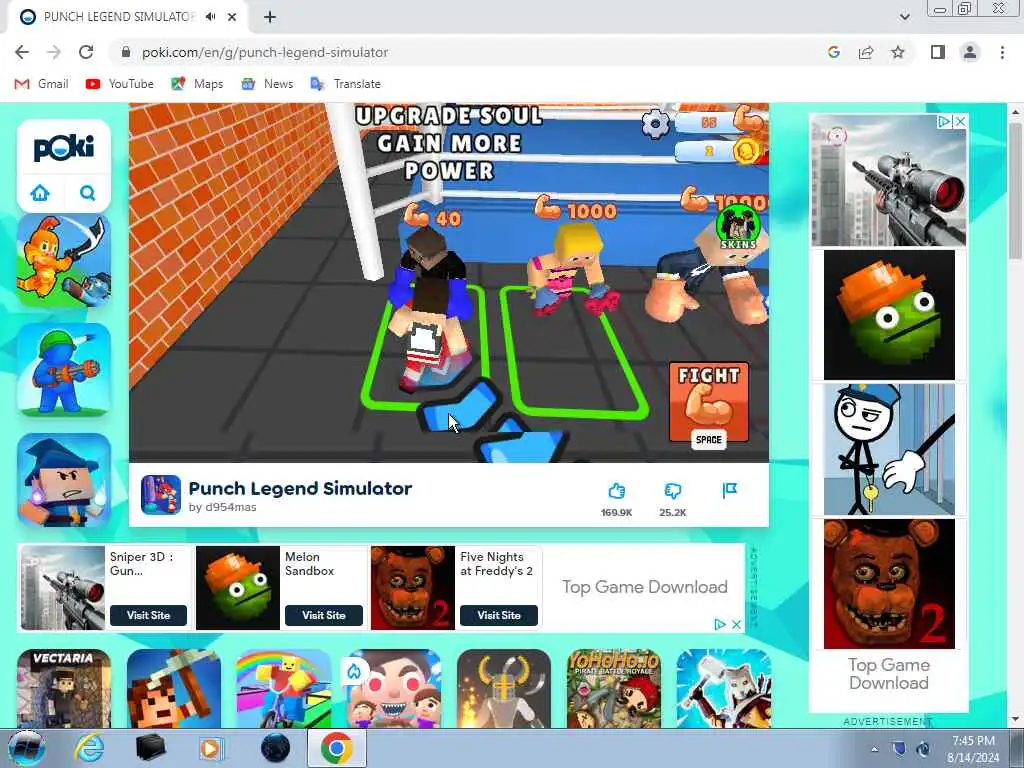Image resolution: width=1024 pixels, height=768 pixels.
Task: Open Translate bookmark
Action: pyautogui.click(x=345, y=84)
